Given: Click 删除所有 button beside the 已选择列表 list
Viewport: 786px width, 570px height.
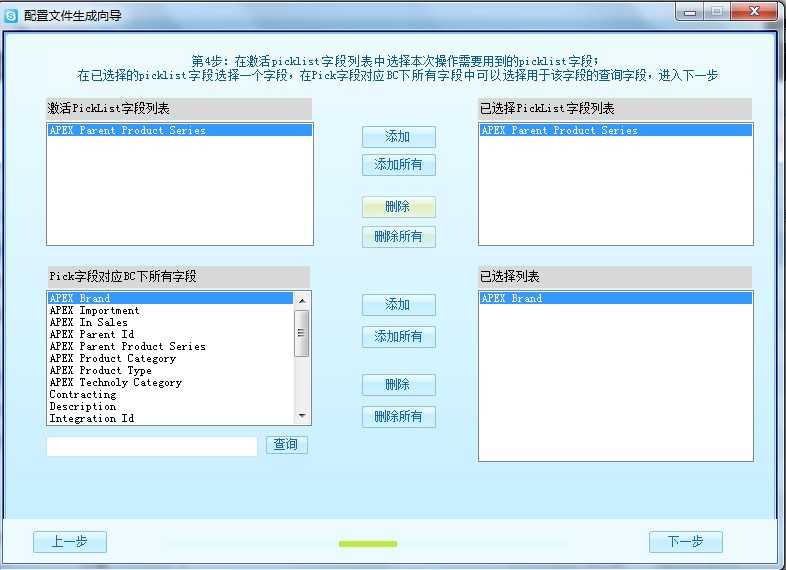Looking at the screenshot, I should click(399, 417).
